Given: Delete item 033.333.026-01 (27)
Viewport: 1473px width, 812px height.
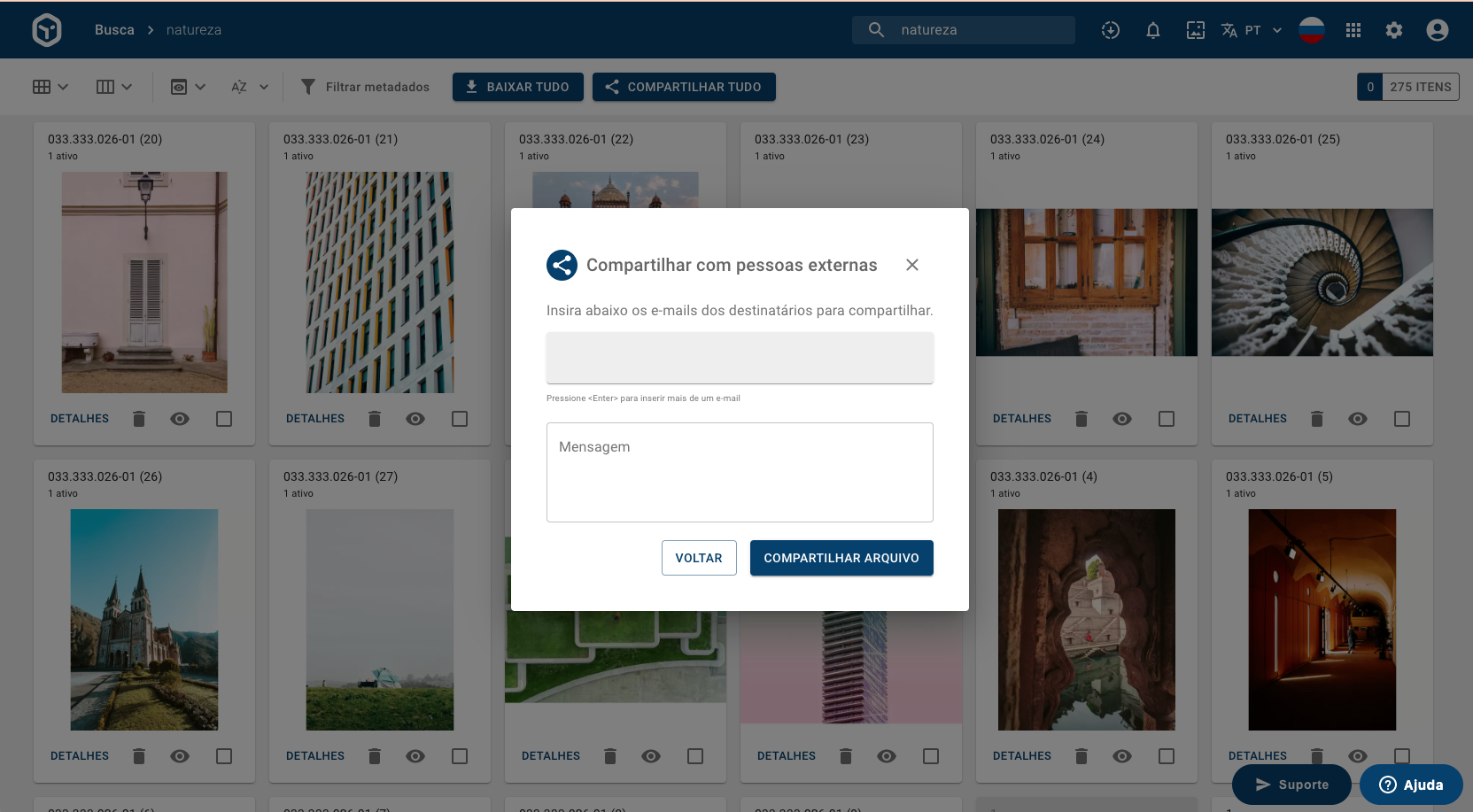Looking at the screenshot, I should 375,756.
